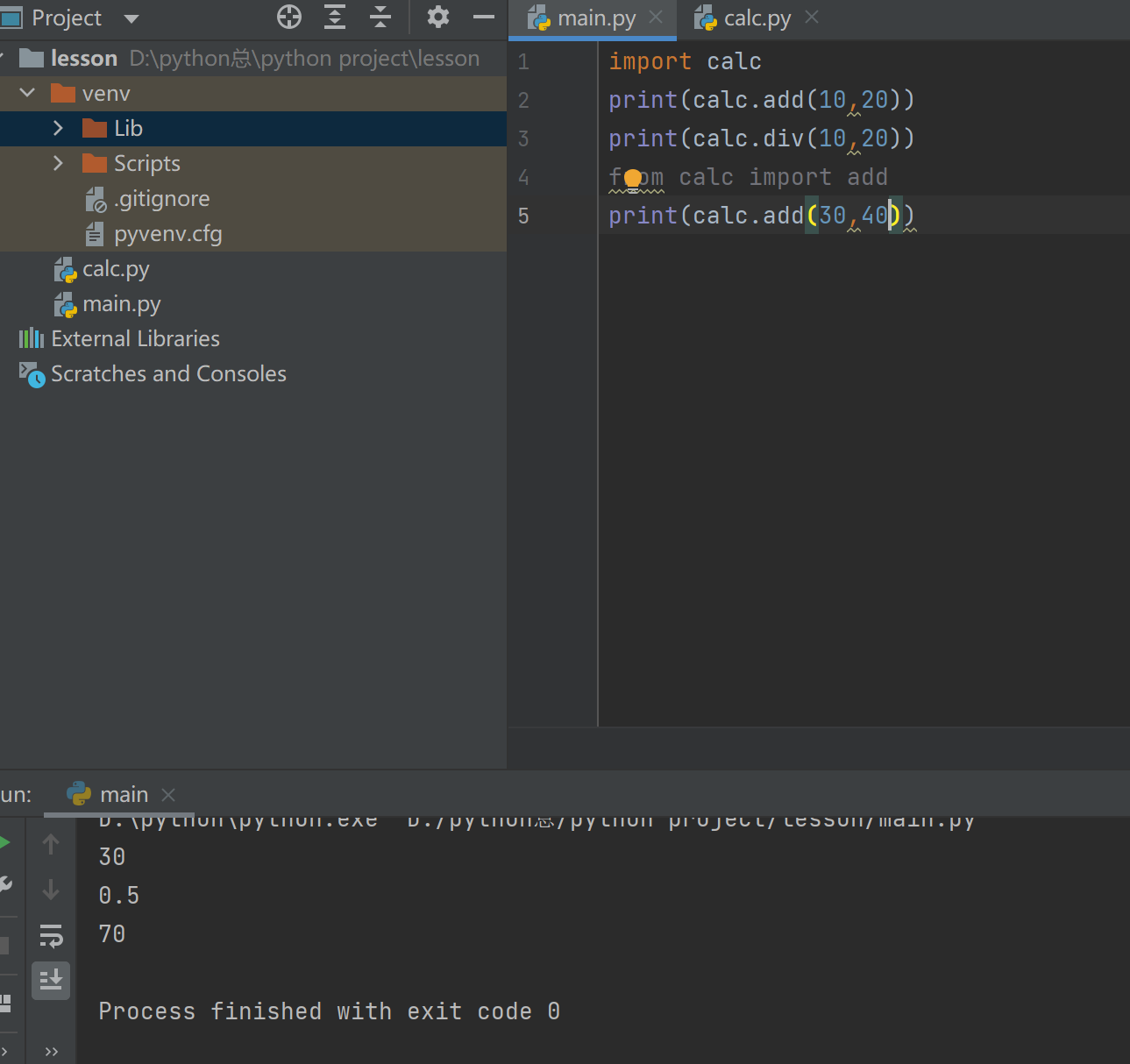Click 'Process finished with exit code 0'
Image resolution: width=1130 pixels, height=1064 pixels.
(330, 1011)
